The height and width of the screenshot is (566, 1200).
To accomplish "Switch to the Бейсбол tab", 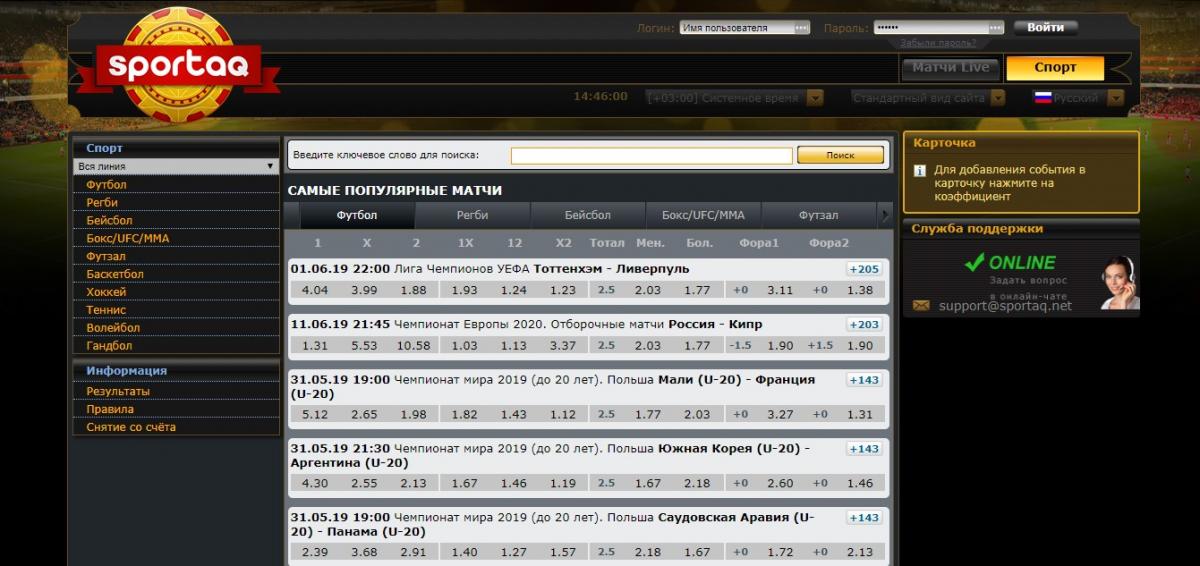I will 587,215.
